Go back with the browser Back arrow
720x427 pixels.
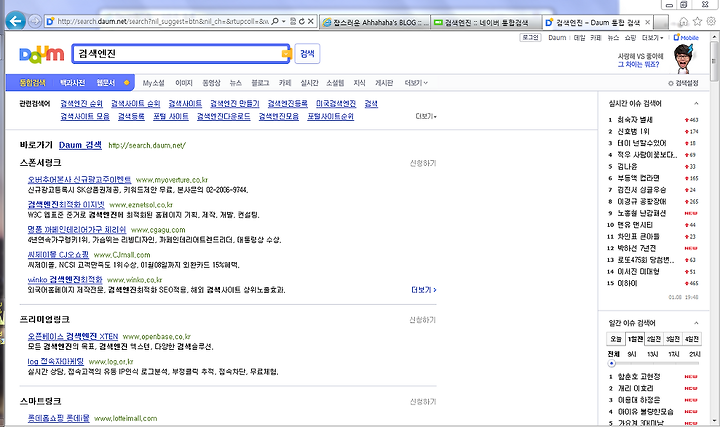click(16, 21)
